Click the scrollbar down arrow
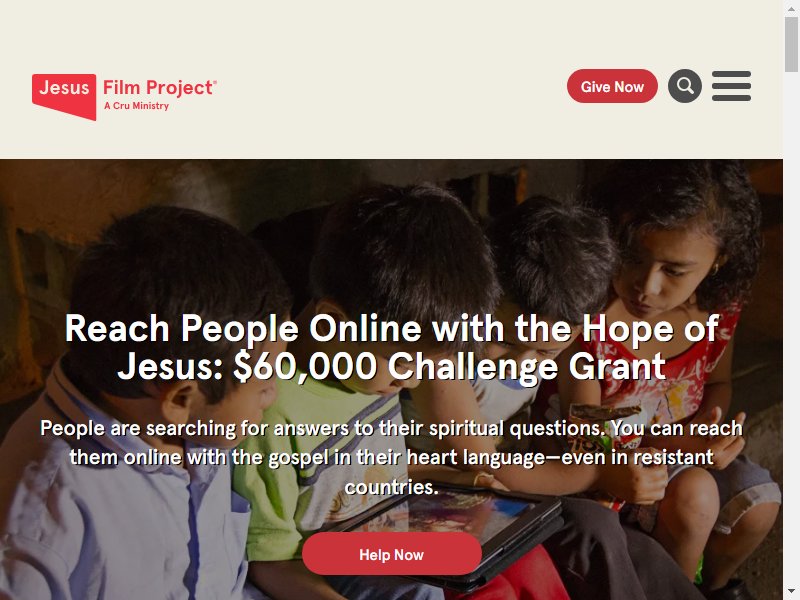This screenshot has height=600, width=800. (x=791, y=592)
